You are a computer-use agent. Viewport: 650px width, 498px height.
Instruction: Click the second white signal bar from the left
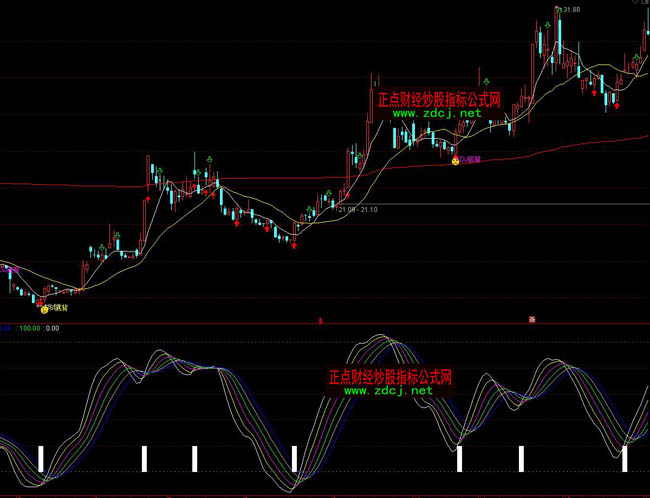coord(144,458)
